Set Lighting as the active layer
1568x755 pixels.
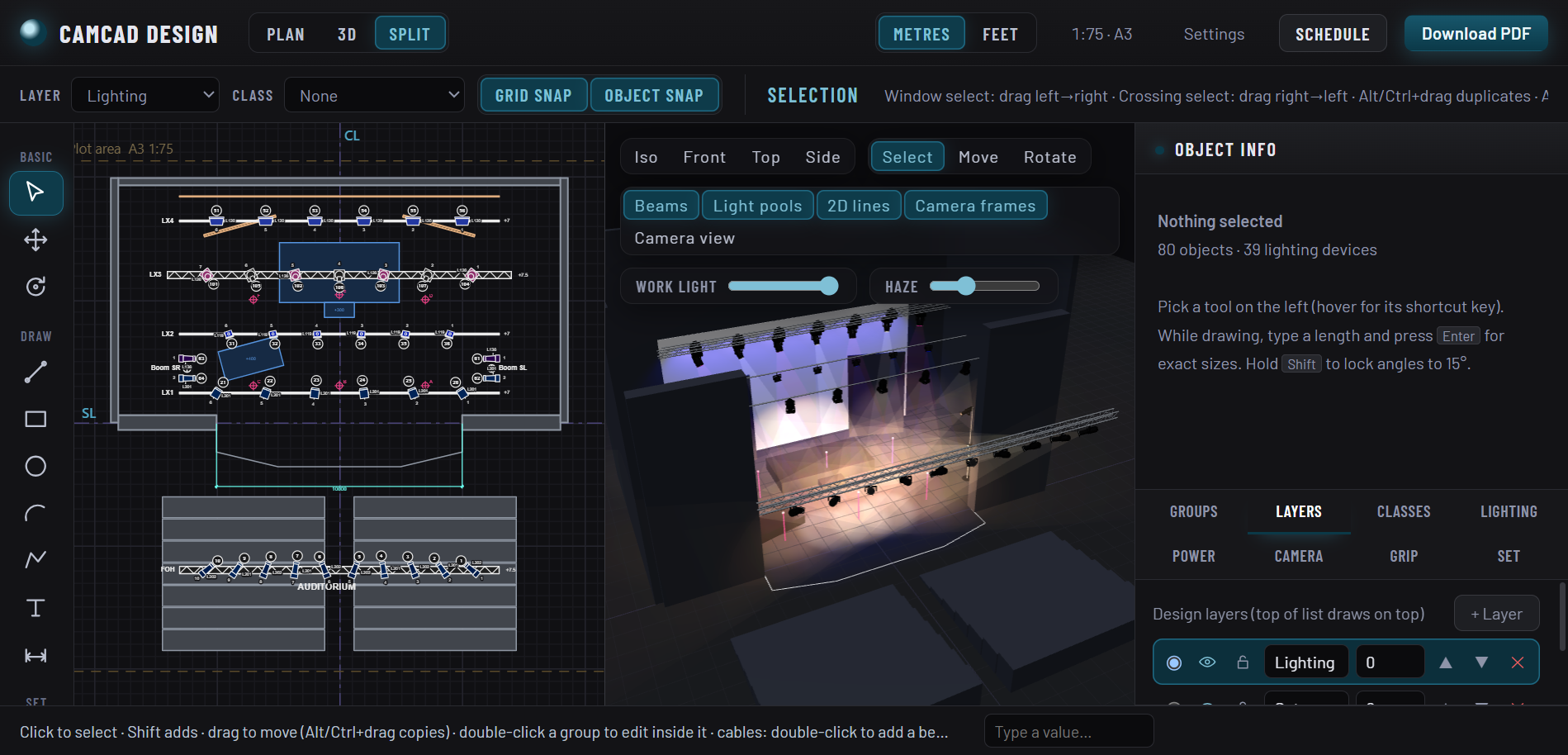click(x=1174, y=662)
